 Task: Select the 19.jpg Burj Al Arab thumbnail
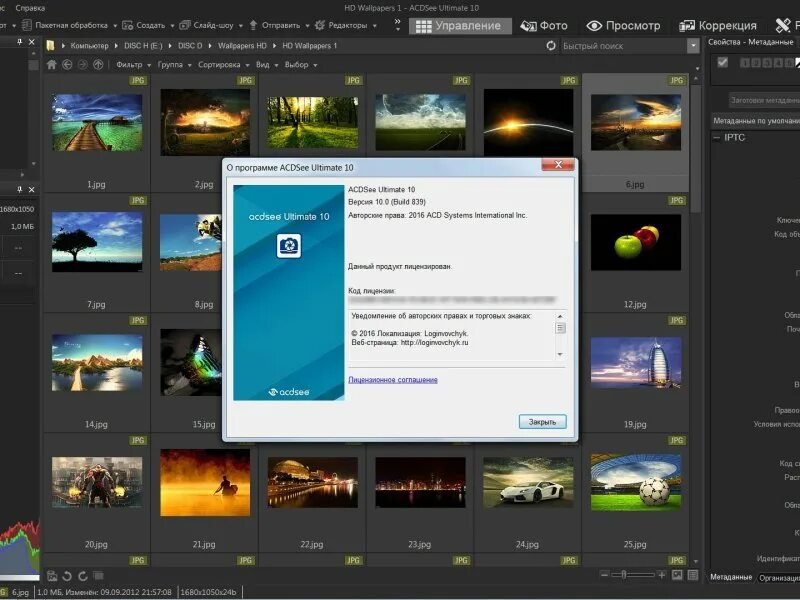636,362
